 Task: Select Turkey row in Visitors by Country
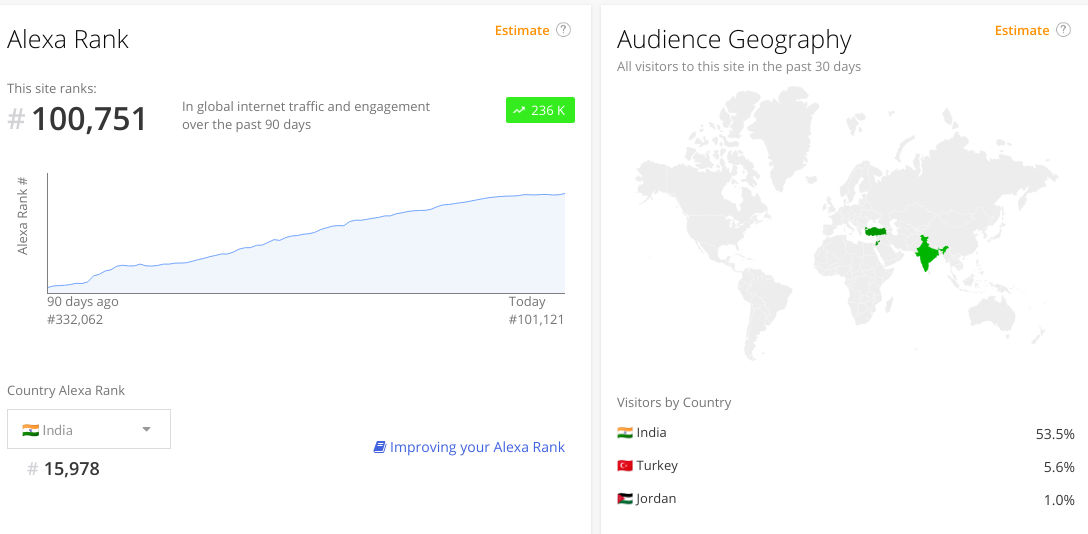pos(845,466)
